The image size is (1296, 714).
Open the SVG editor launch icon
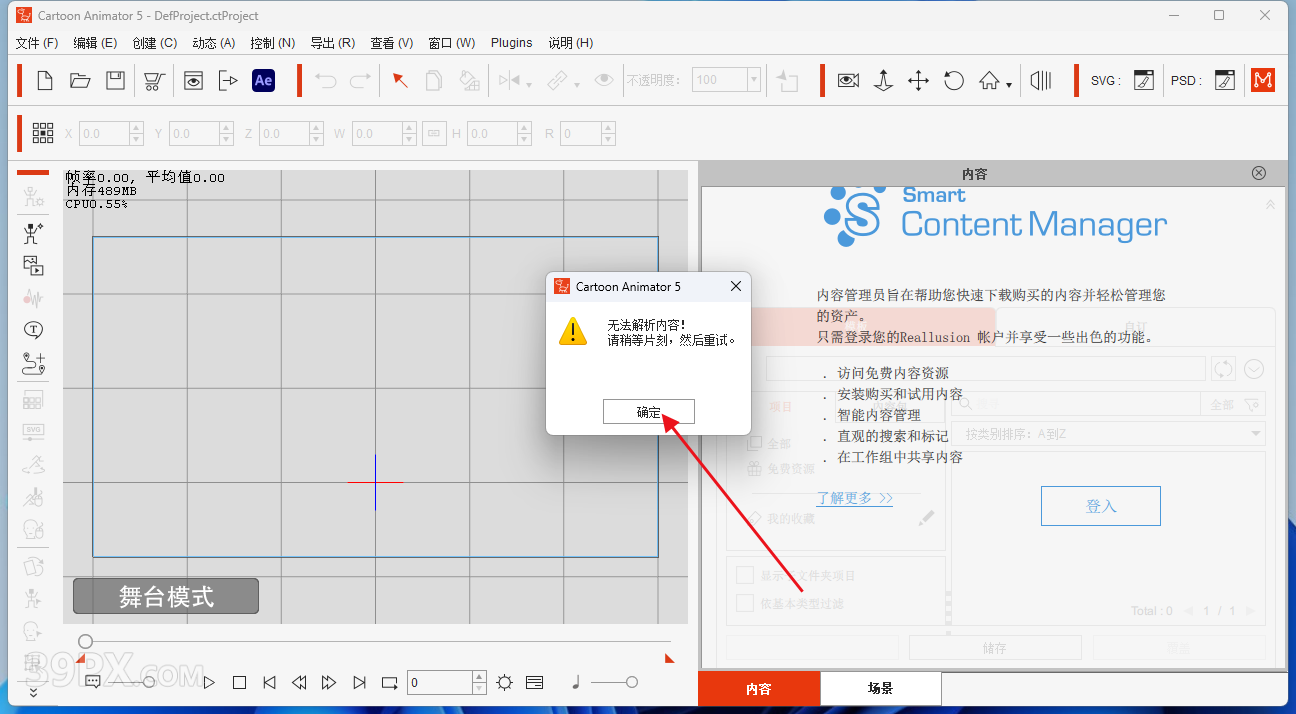tap(1144, 81)
